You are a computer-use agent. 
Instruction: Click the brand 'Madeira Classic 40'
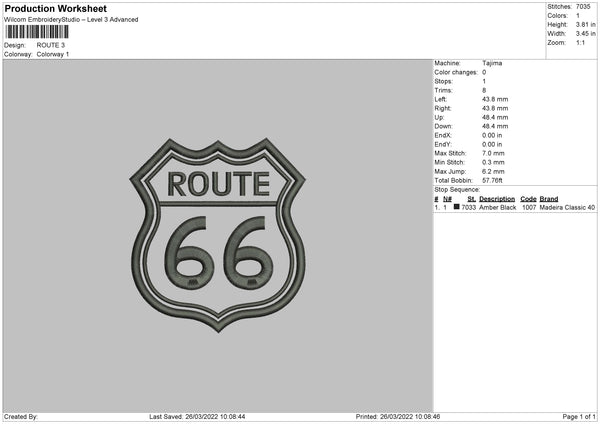coord(567,207)
